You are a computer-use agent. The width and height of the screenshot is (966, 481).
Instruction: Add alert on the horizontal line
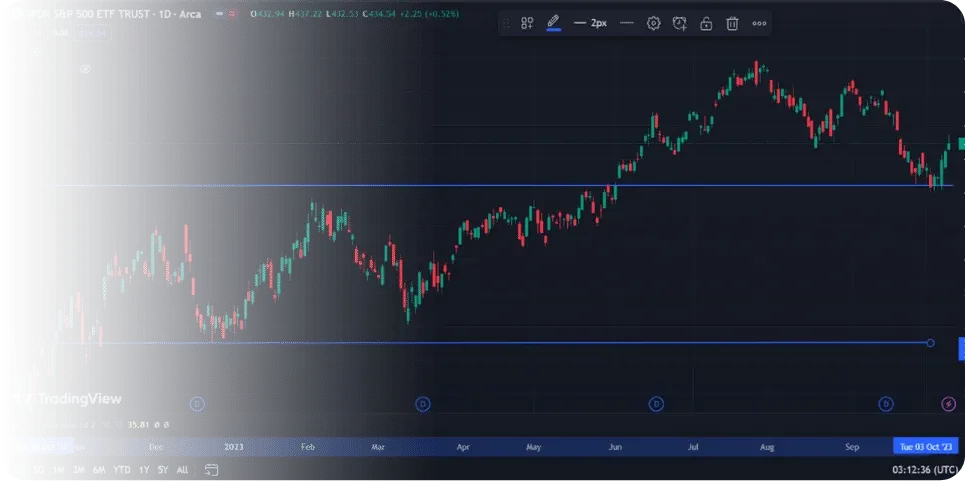[680, 23]
